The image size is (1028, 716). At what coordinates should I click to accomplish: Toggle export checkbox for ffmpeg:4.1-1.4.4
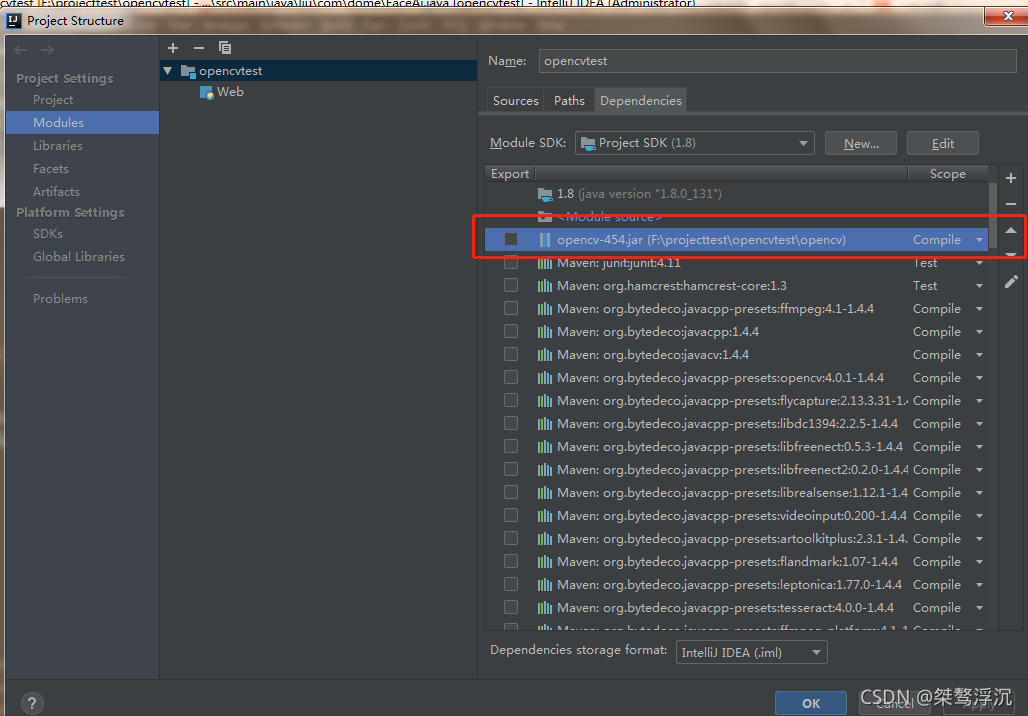(511, 308)
